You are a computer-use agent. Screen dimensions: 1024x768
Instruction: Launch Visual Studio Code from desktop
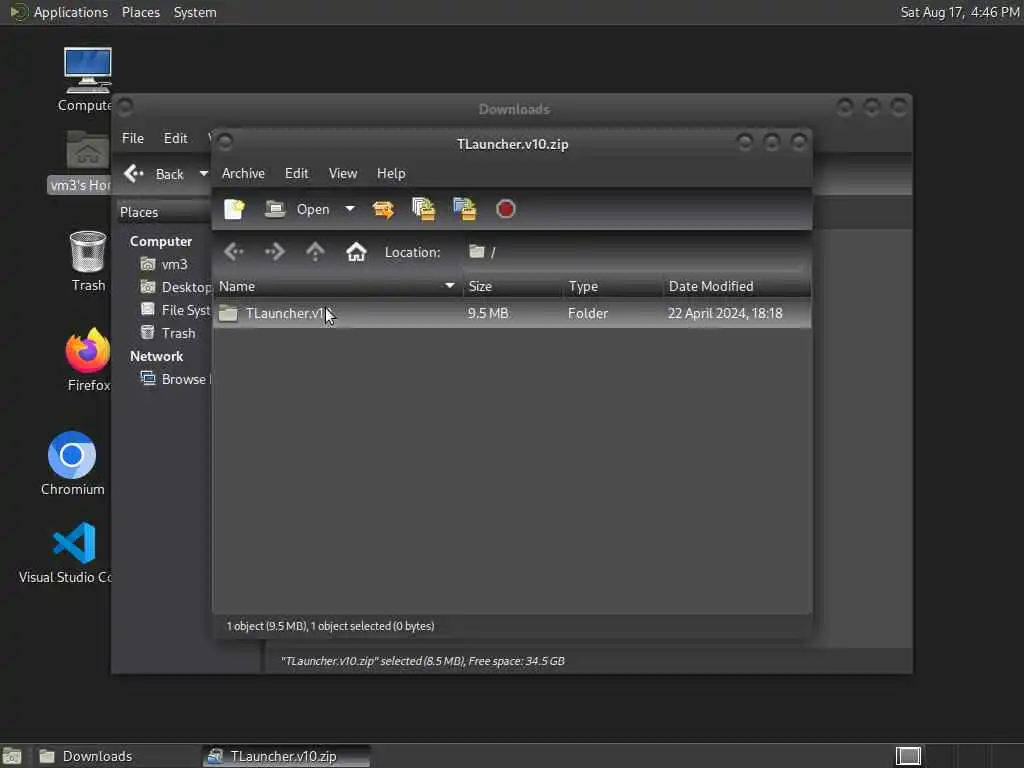coord(66,552)
